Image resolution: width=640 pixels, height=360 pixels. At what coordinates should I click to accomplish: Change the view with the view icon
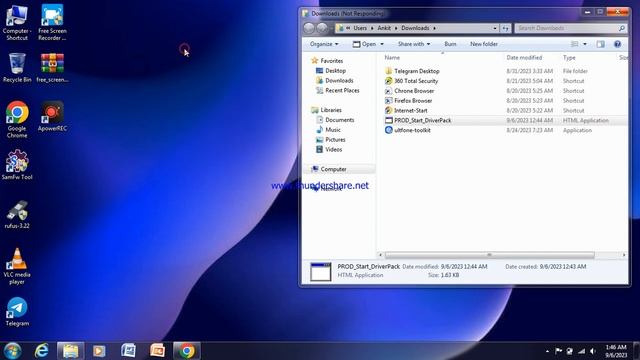[575, 44]
